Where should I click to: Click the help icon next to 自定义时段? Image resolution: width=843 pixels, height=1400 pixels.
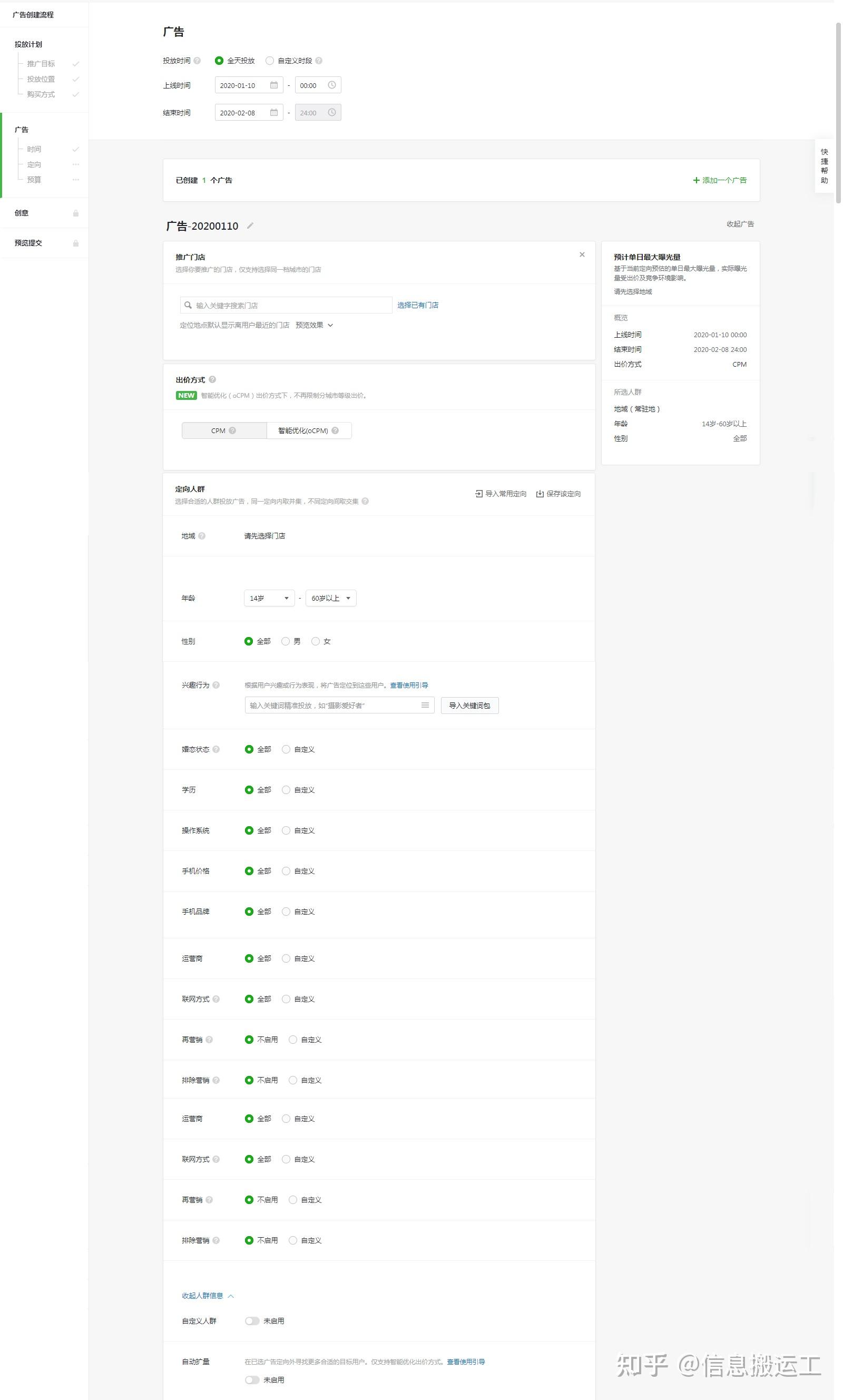(319, 61)
